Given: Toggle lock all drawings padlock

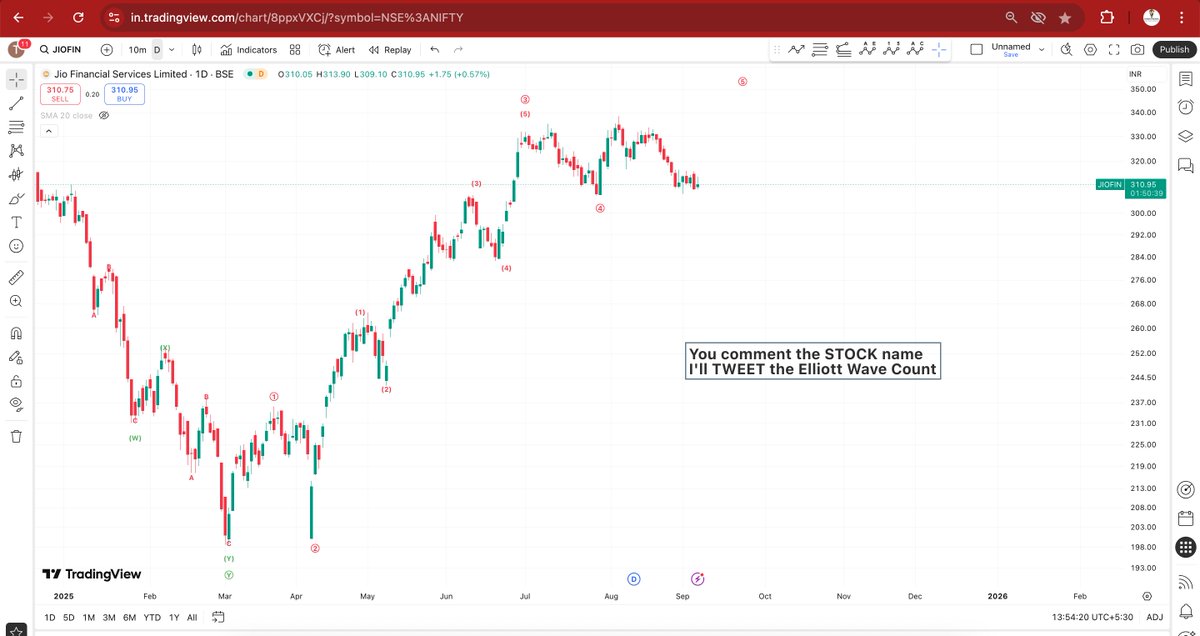Looking at the screenshot, I should pyautogui.click(x=16, y=381).
